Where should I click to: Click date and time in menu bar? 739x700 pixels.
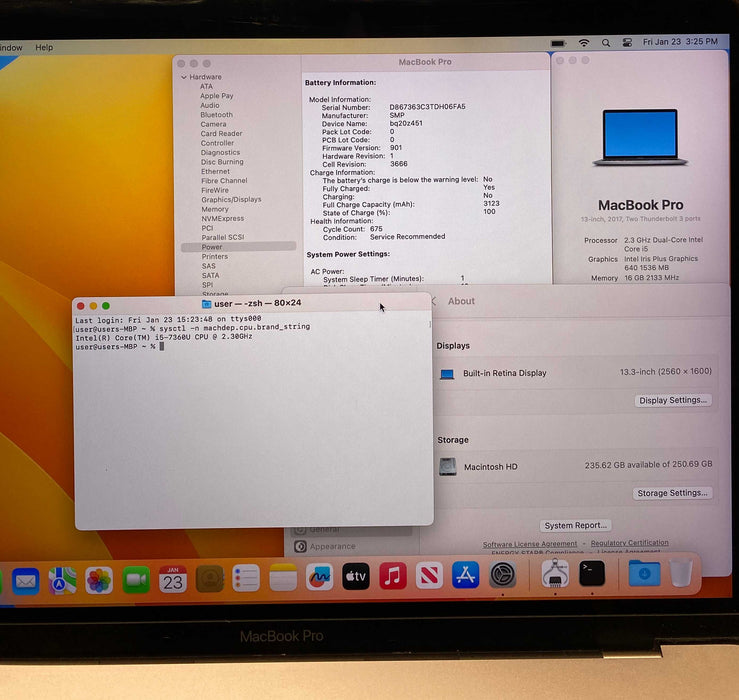[680, 42]
